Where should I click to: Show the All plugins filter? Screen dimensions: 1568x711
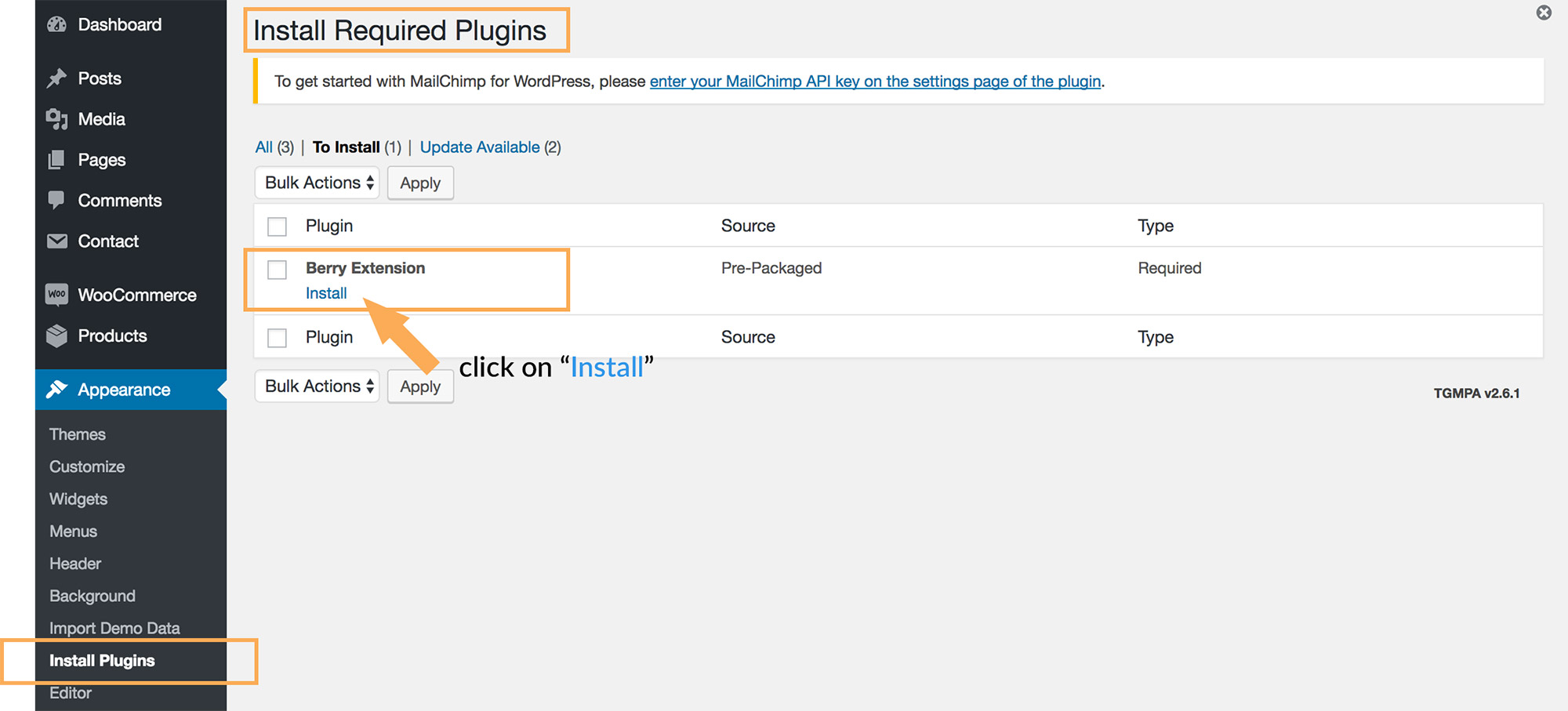[x=263, y=147]
